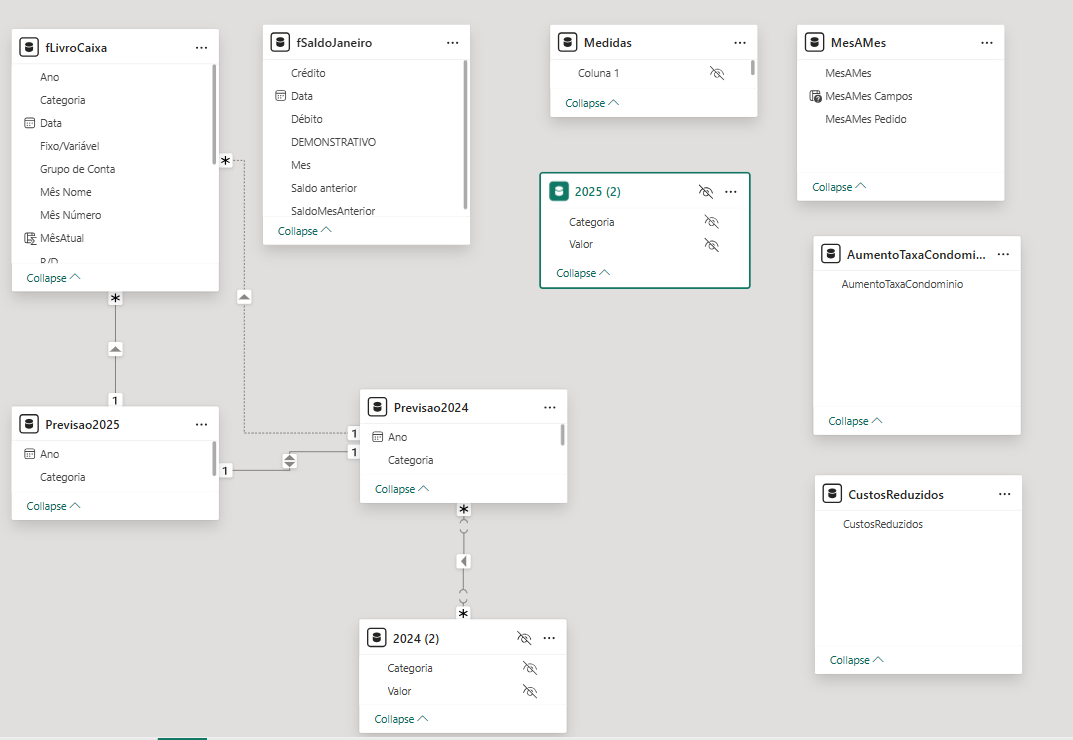Select the Crédito field in fSaldoJaneiro

308,73
